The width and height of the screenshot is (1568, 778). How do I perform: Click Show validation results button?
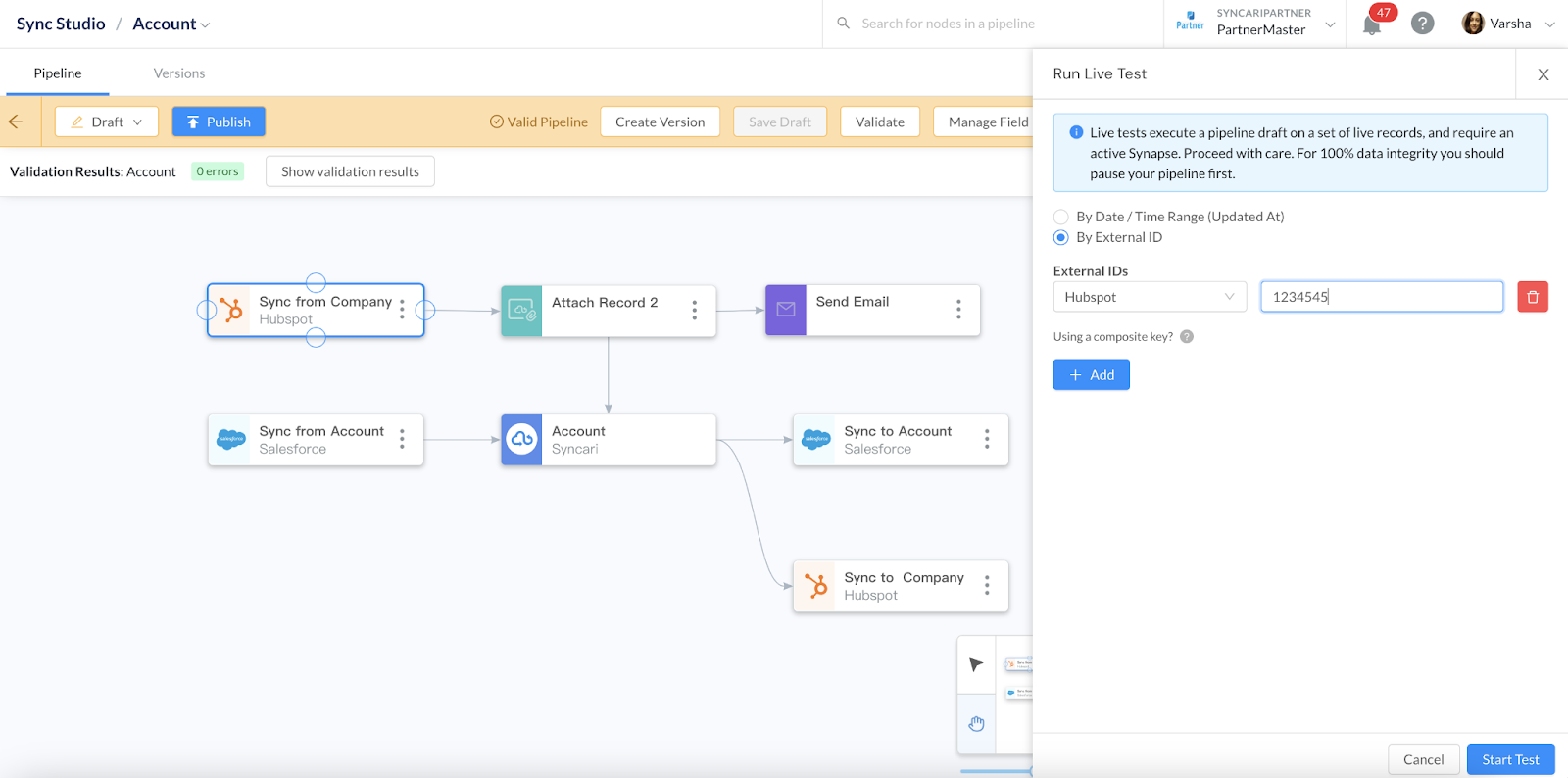point(350,171)
